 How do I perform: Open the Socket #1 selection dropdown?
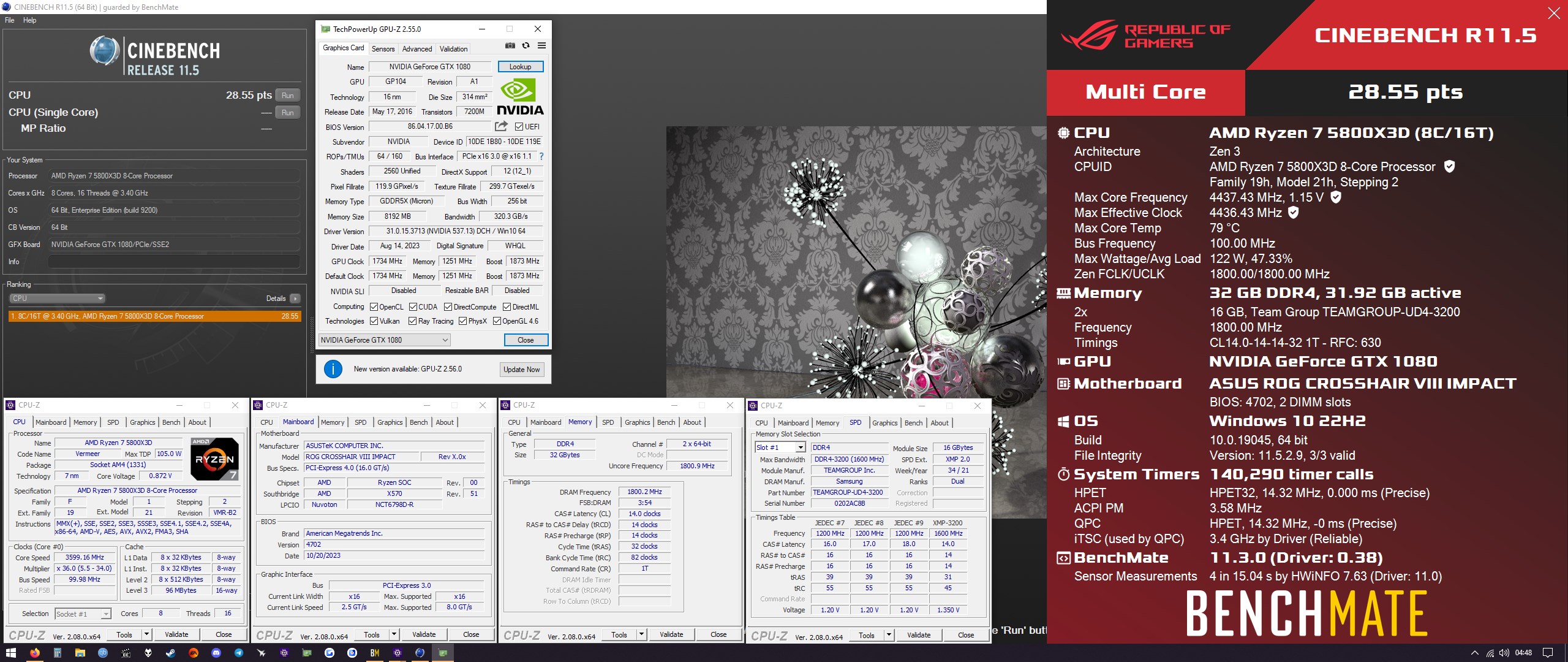[x=83, y=614]
